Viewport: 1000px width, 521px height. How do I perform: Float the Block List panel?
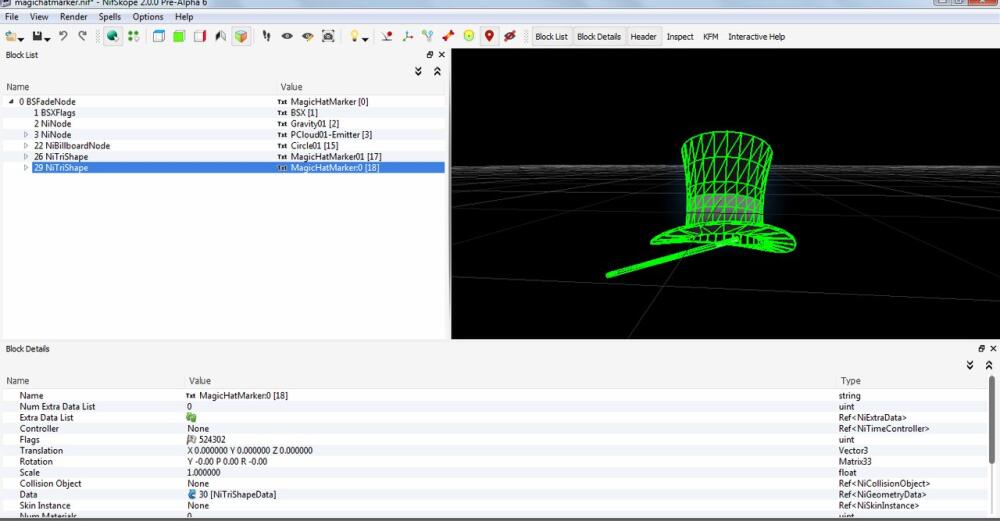[430, 55]
